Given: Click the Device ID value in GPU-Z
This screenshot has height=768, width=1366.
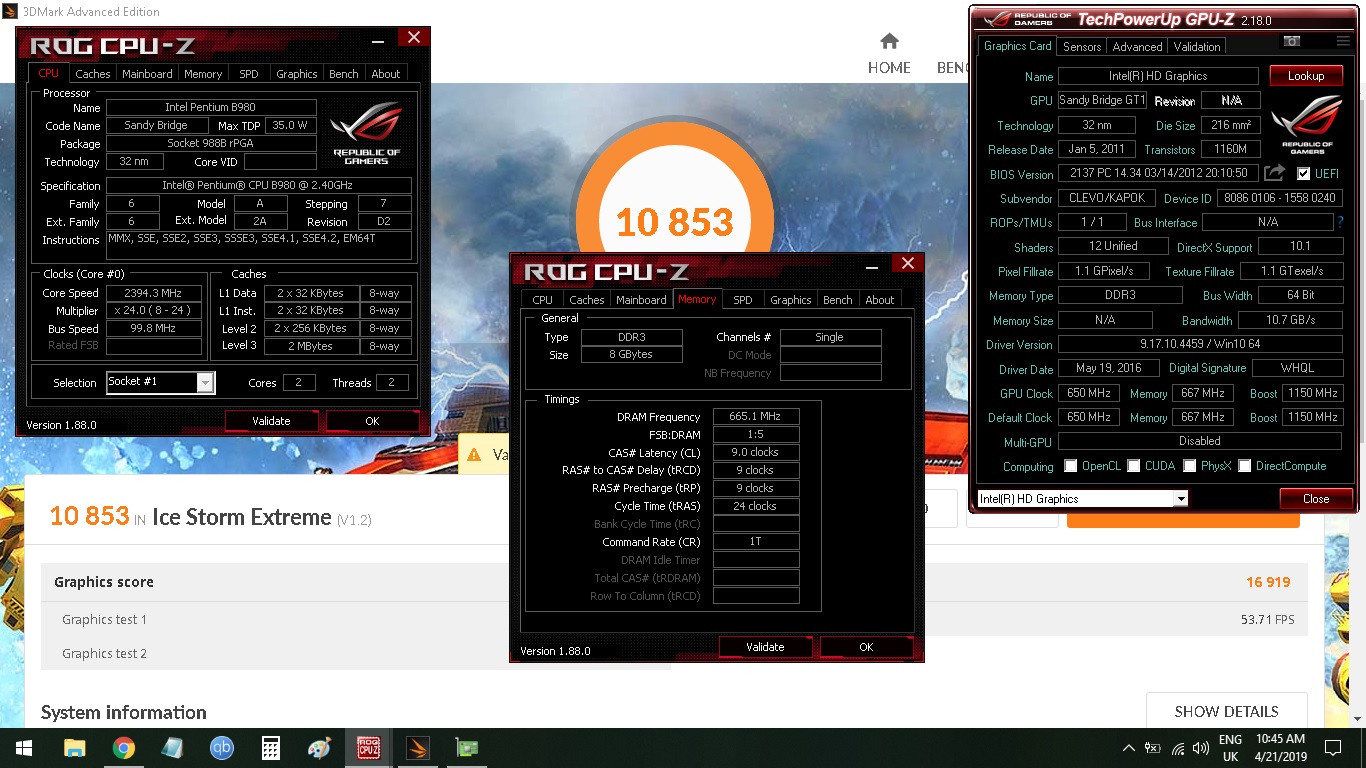Looking at the screenshot, I should point(1280,198).
